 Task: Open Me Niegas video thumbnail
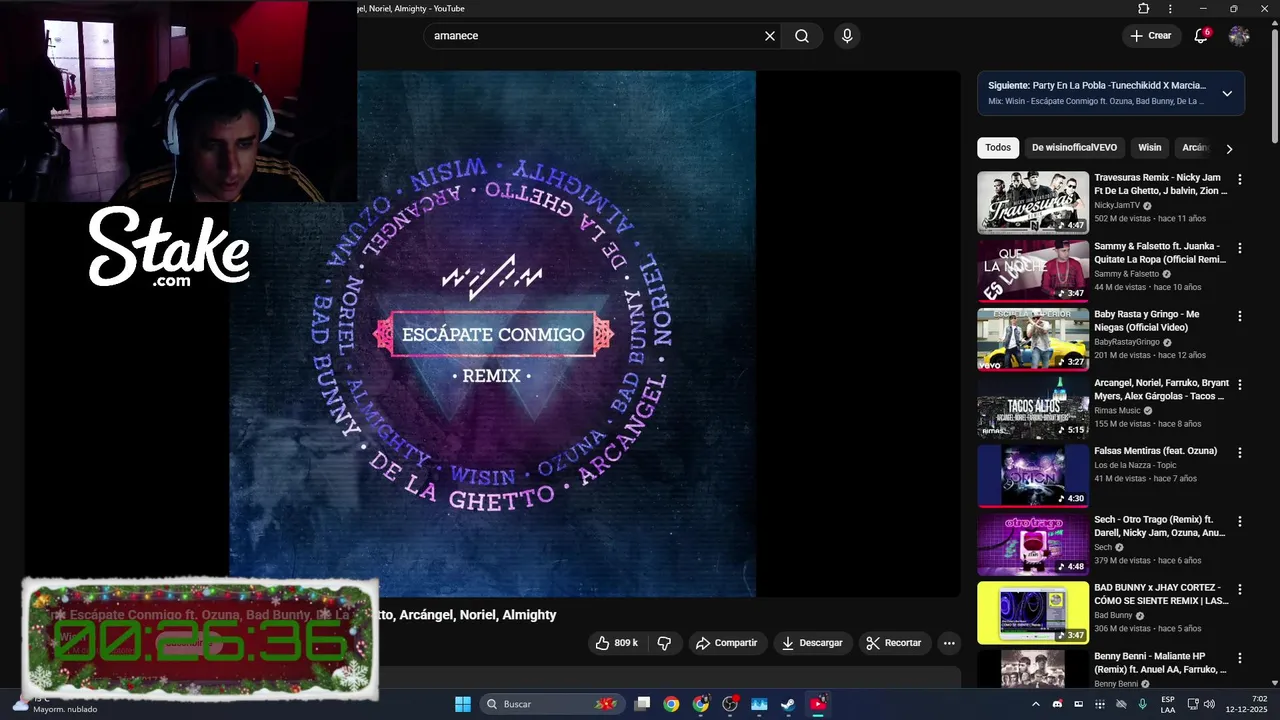(1033, 339)
